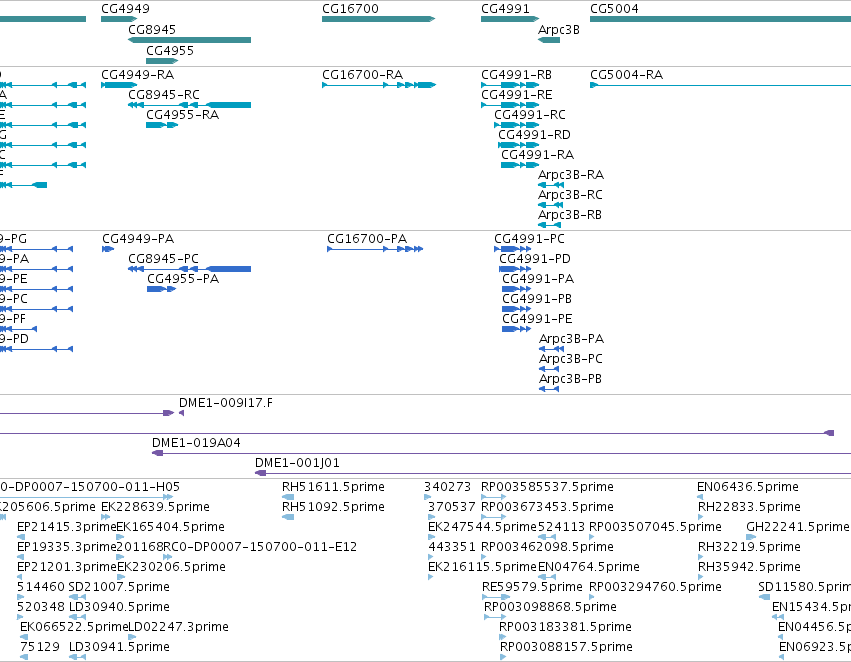Select transcript CG4991-RC label
851x662 pixels.
tap(530, 115)
